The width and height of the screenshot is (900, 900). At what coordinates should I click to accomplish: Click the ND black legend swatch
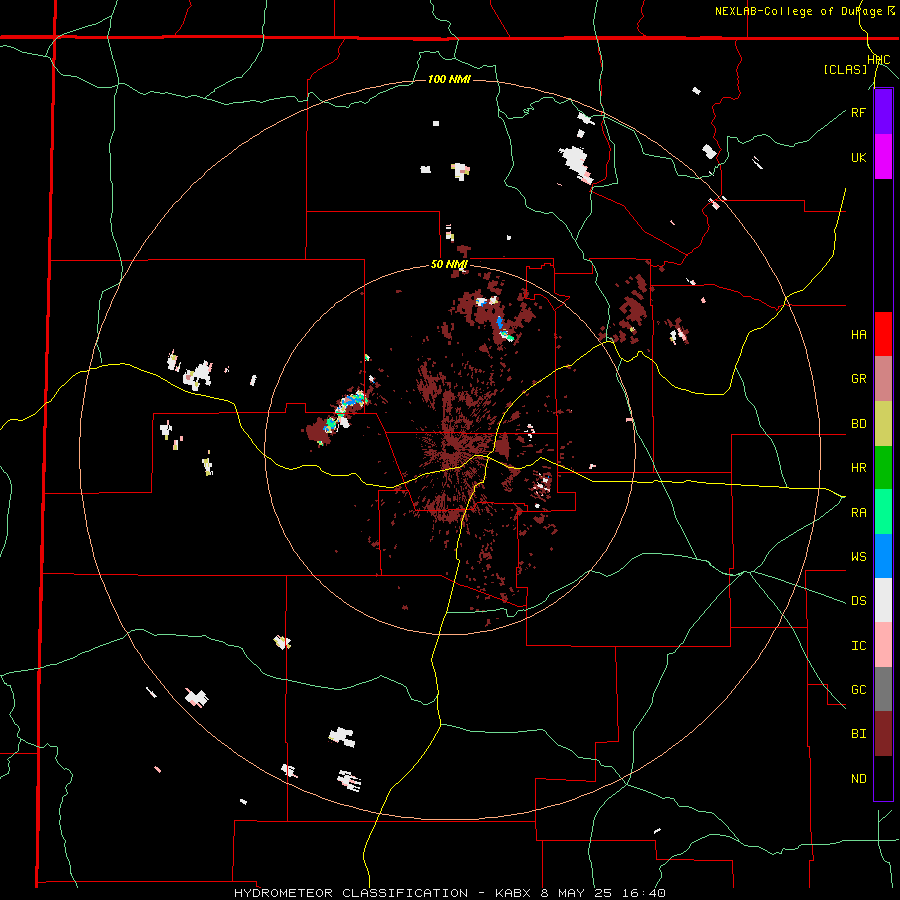(883, 778)
